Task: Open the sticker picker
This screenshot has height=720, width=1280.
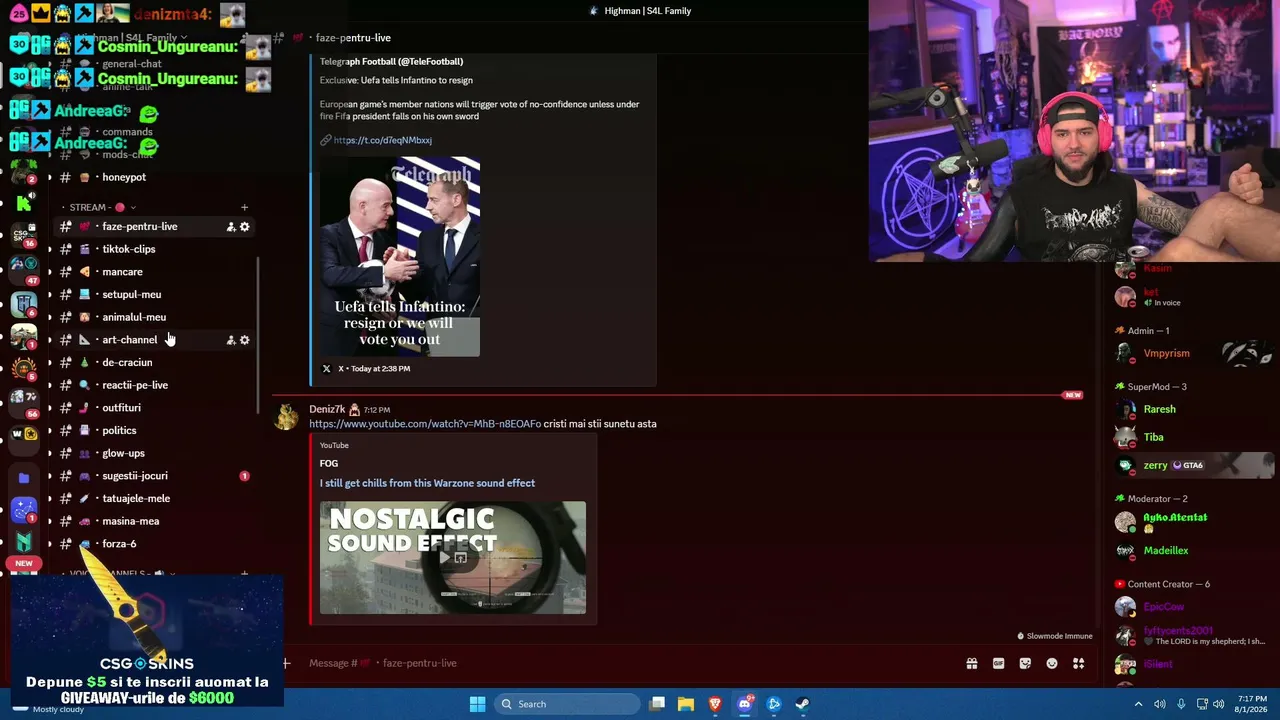Action: click(1025, 663)
